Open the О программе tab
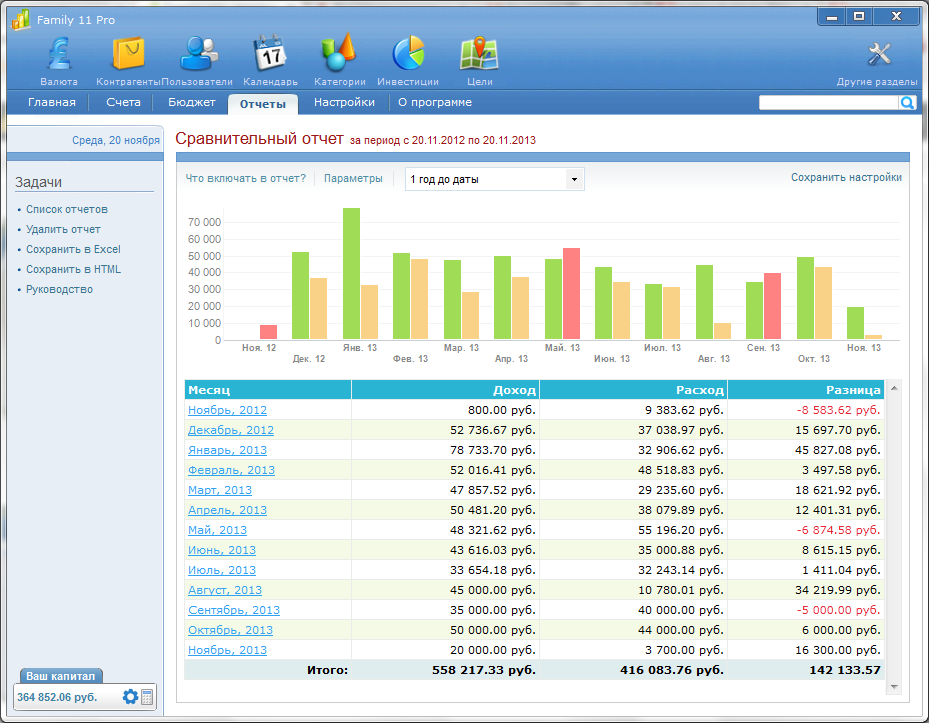This screenshot has width=929, height=723. click(x=435, y=103)
